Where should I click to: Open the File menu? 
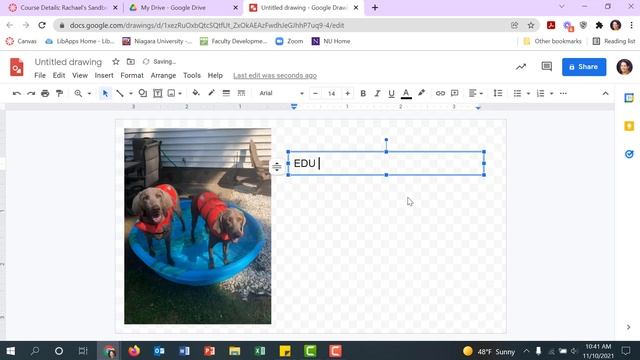[x=40, y=76]
